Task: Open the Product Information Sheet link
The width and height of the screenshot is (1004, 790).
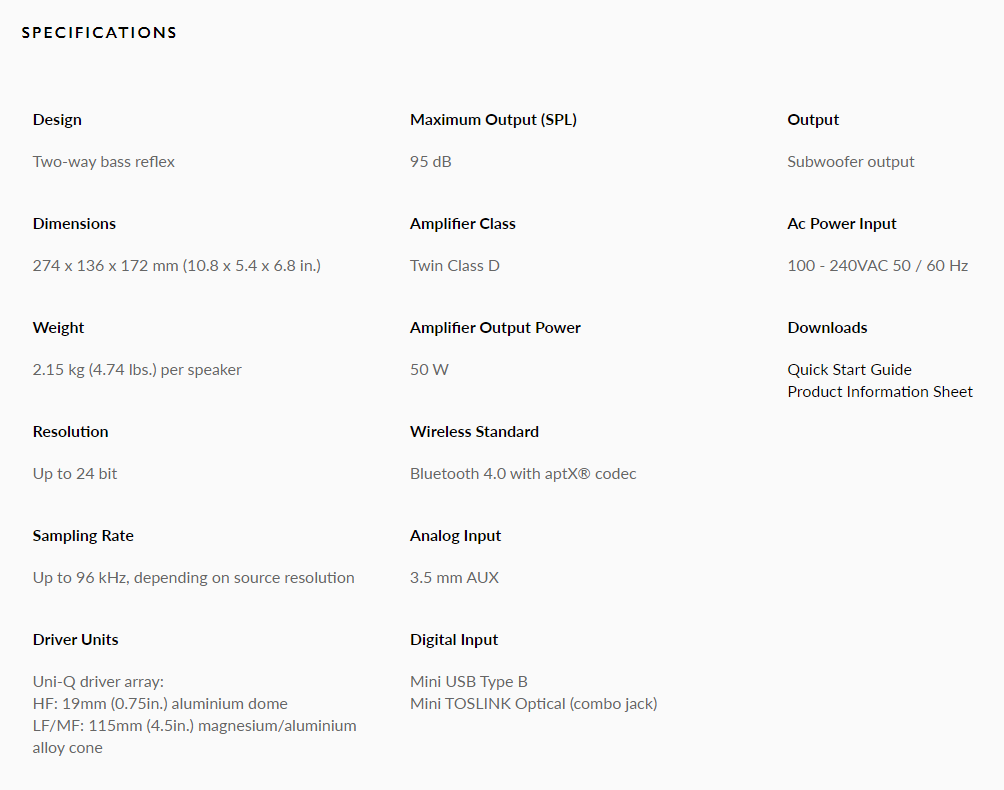Action: point(880,392)
